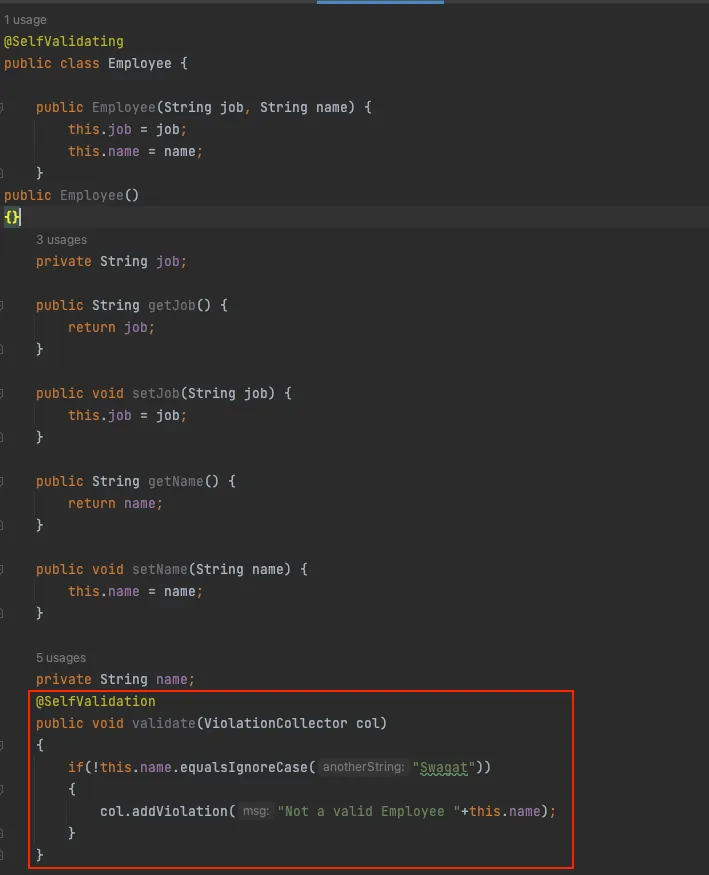The image size is (709, 875).
Task: Click the 'anotherString:' parameter hint
Action: (363, 767)
